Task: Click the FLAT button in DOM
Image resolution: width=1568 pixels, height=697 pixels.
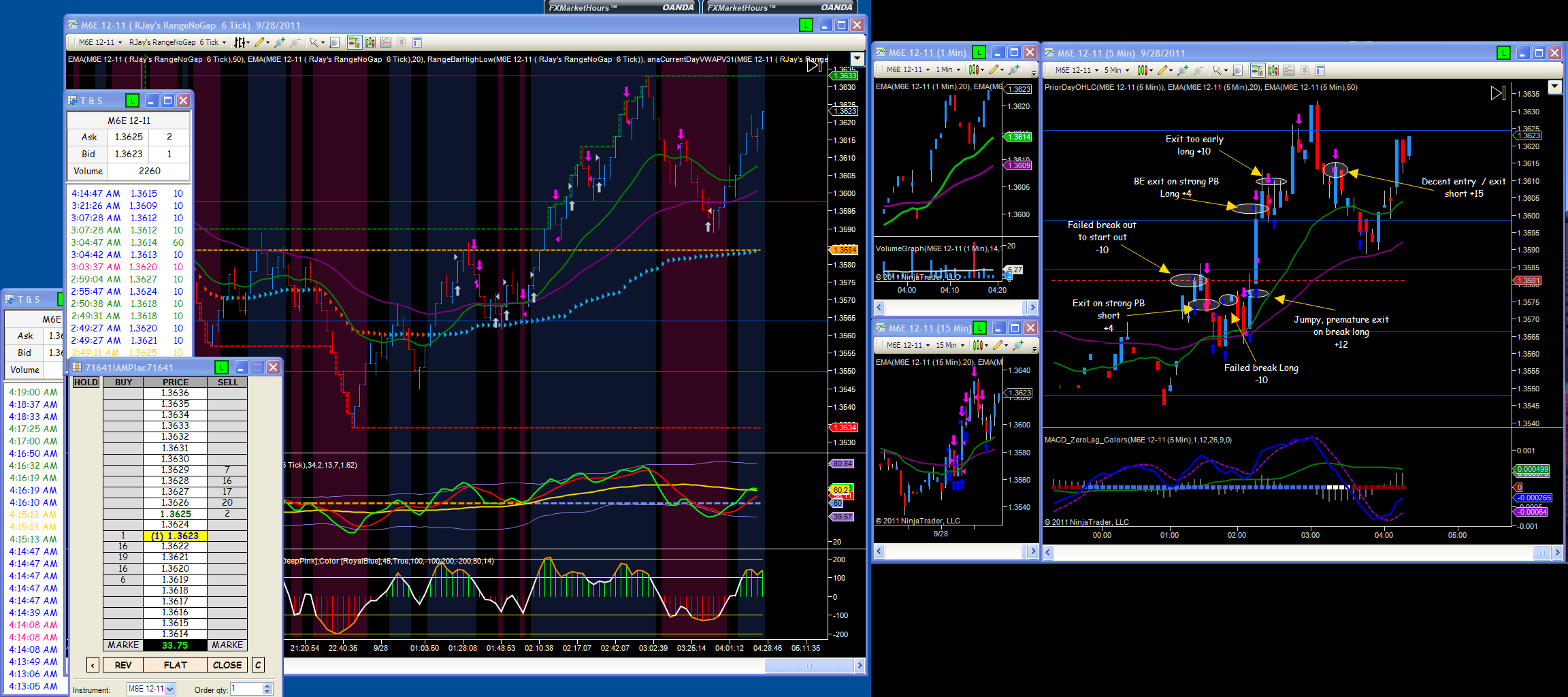Action: tap(175, 665)
